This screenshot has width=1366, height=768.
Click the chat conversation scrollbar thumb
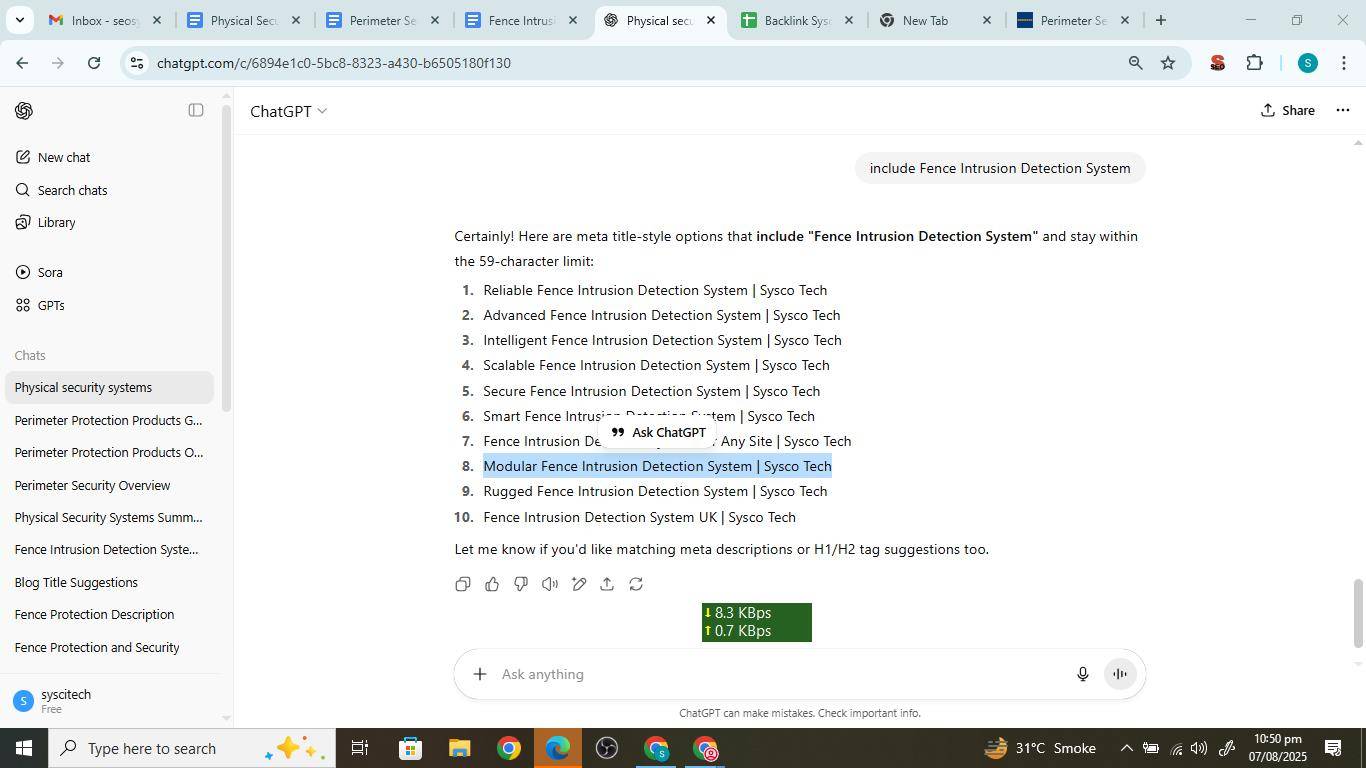coord(1358,613)
